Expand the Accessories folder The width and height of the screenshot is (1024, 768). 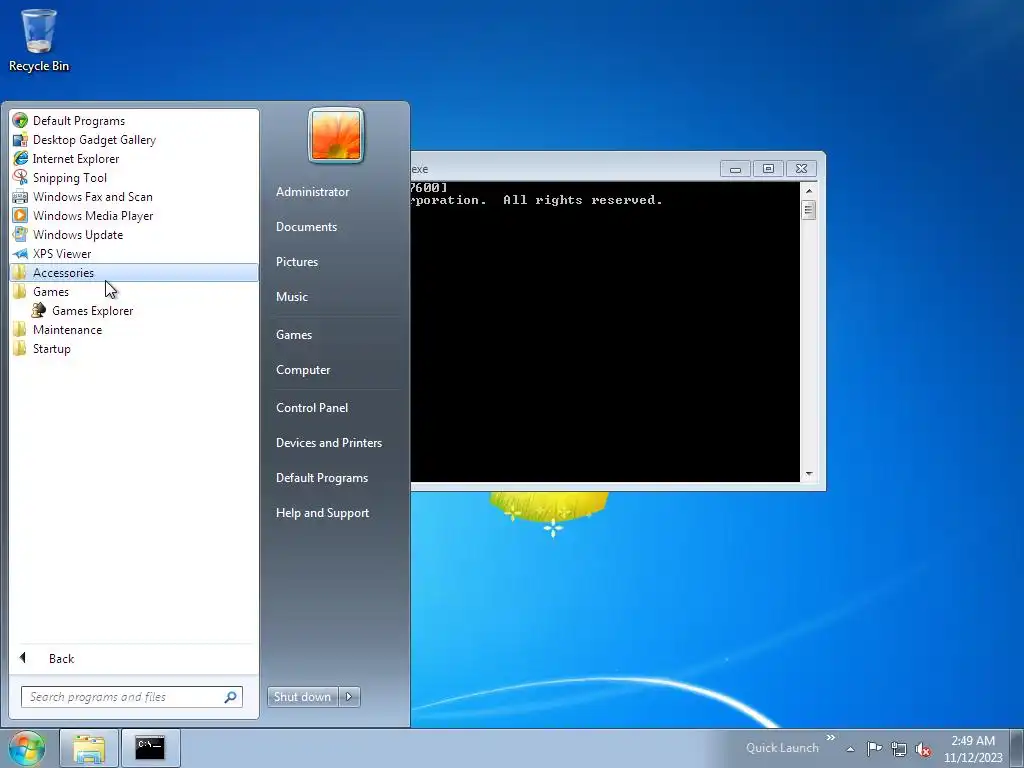[134, 273]
